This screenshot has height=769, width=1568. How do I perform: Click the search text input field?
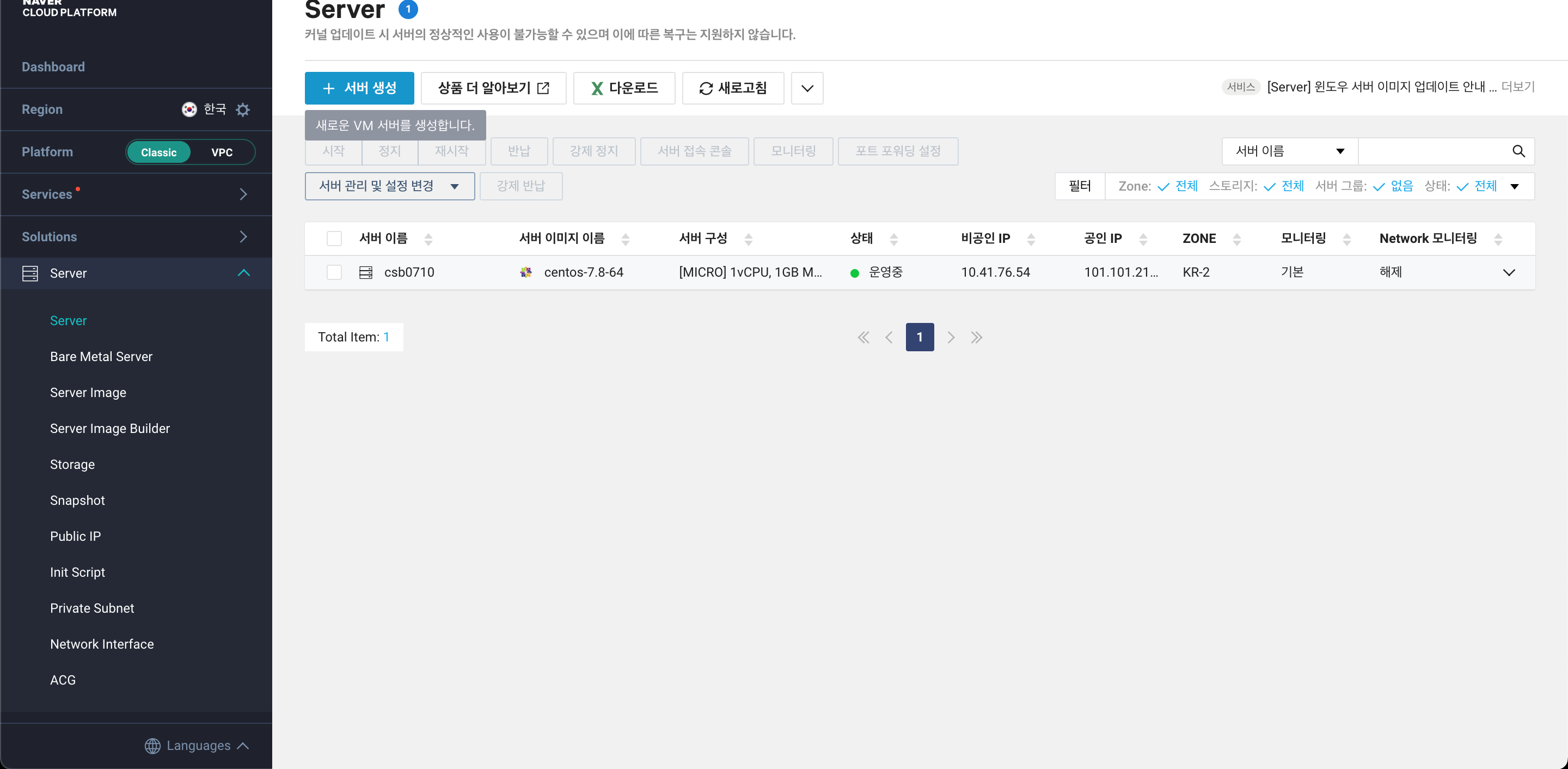[x=1433, y=151]
